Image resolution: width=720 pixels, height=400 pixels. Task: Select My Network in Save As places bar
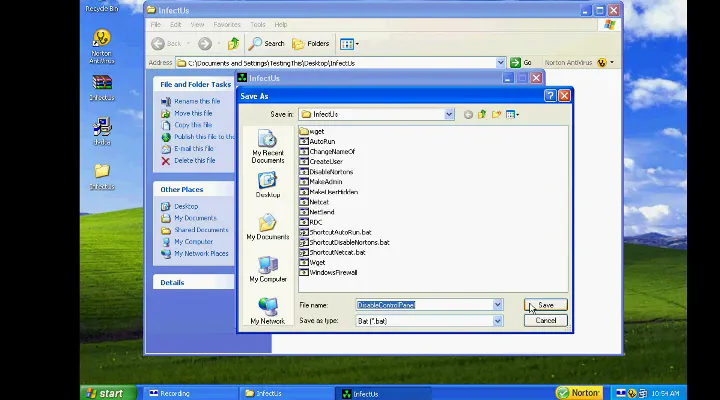268,311
